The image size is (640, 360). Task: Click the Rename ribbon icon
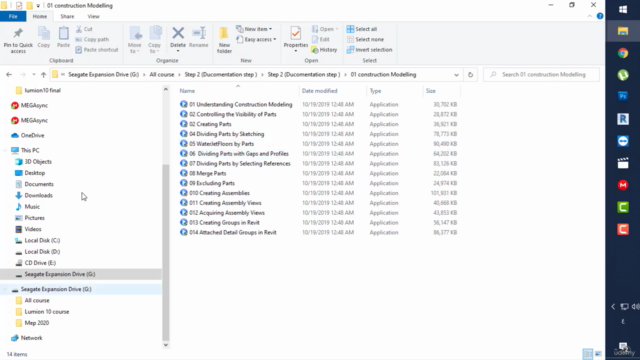point(199,38)
